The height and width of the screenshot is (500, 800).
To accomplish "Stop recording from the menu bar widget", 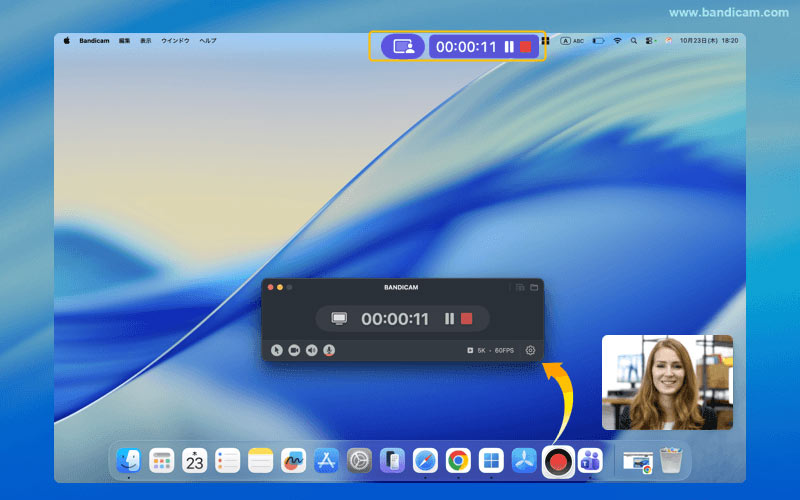I will click(x=526, y=47).
